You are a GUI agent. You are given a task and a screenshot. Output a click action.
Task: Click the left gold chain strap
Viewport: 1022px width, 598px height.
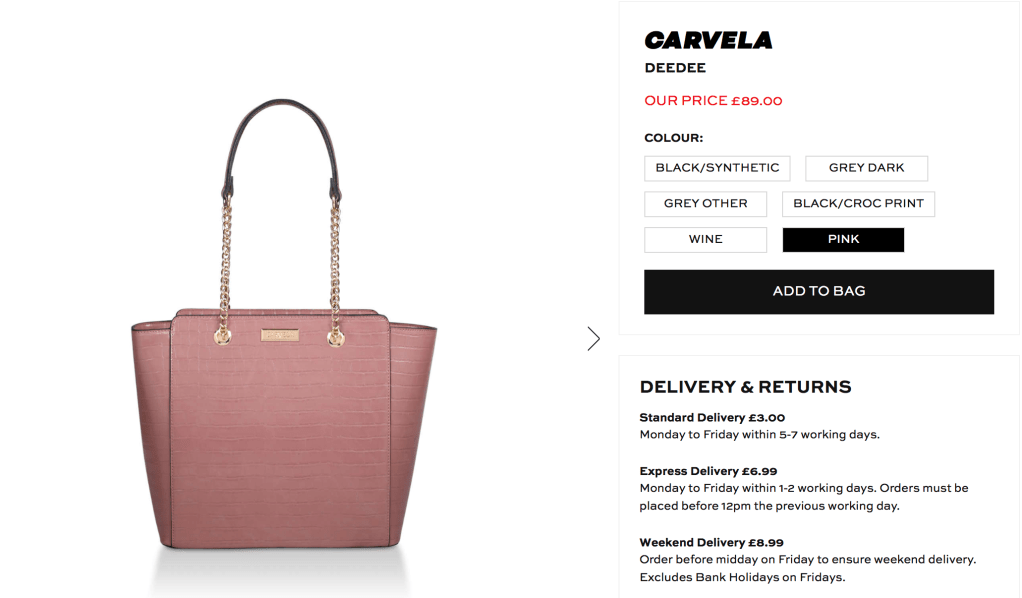[226, 267]
